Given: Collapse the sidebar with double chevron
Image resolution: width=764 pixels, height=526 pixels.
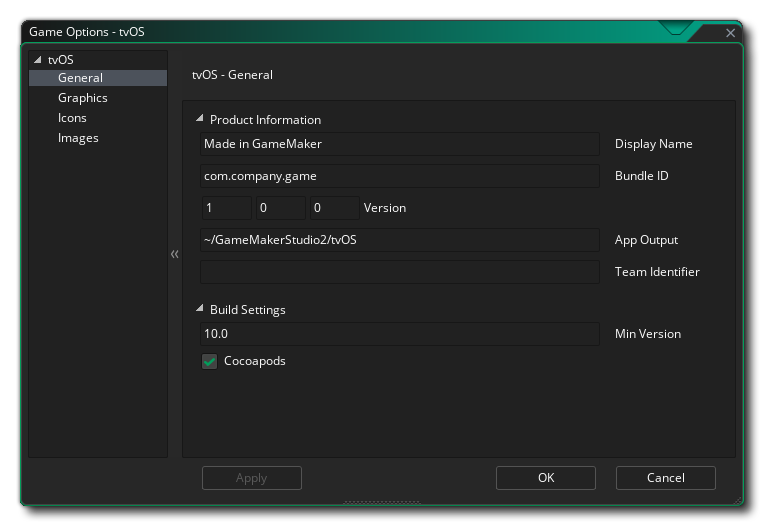Looking at the screenshot, I should tap(174, 254).
